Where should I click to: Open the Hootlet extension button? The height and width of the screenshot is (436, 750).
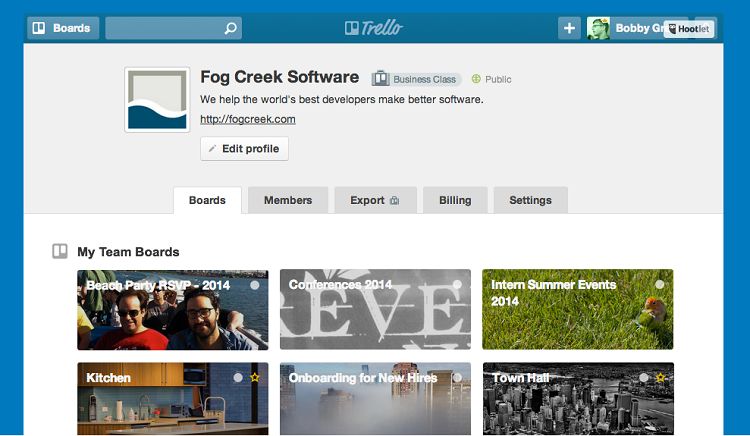(x=689, y=29)
